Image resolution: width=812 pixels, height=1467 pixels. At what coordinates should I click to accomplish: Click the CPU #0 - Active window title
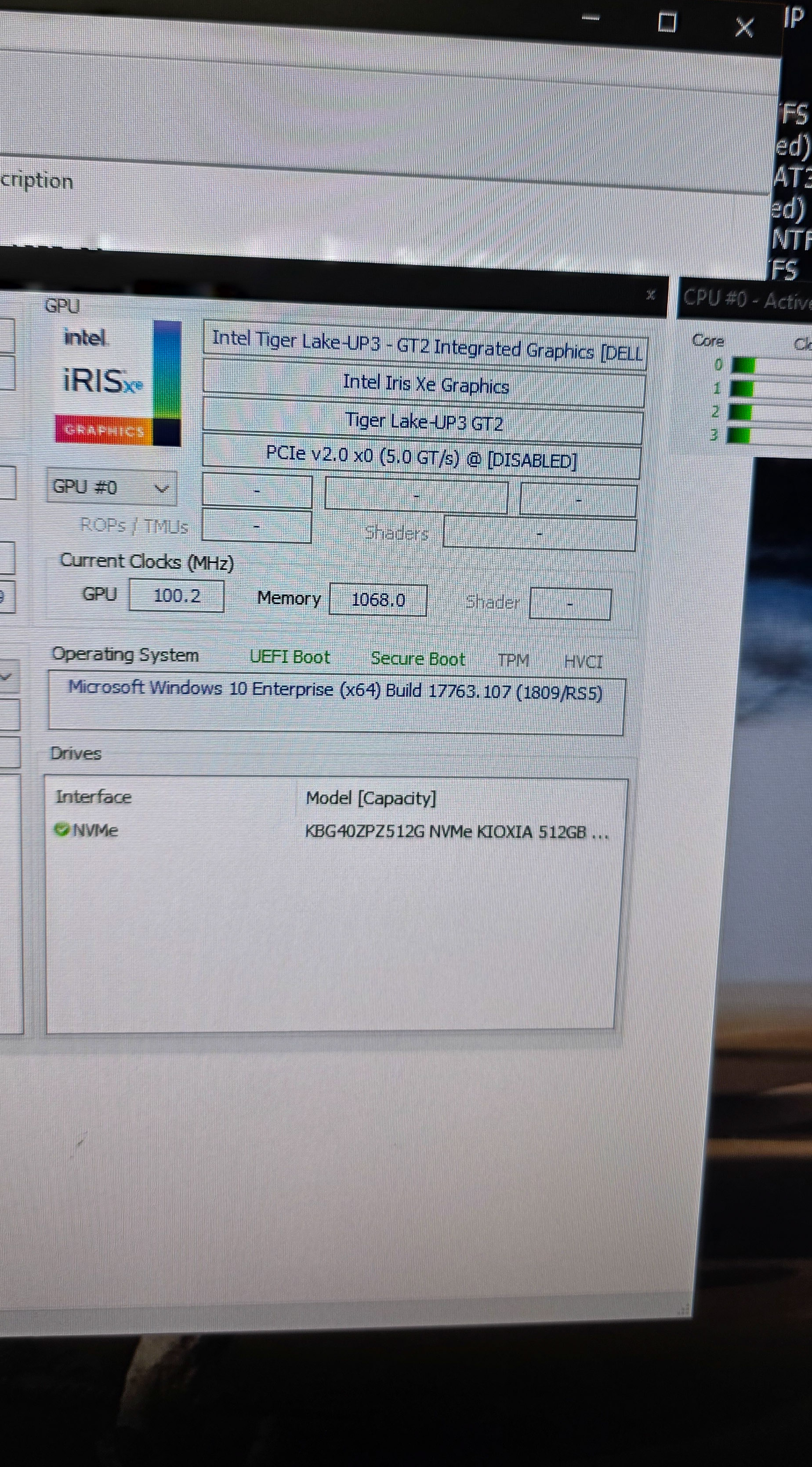point(747,299)
